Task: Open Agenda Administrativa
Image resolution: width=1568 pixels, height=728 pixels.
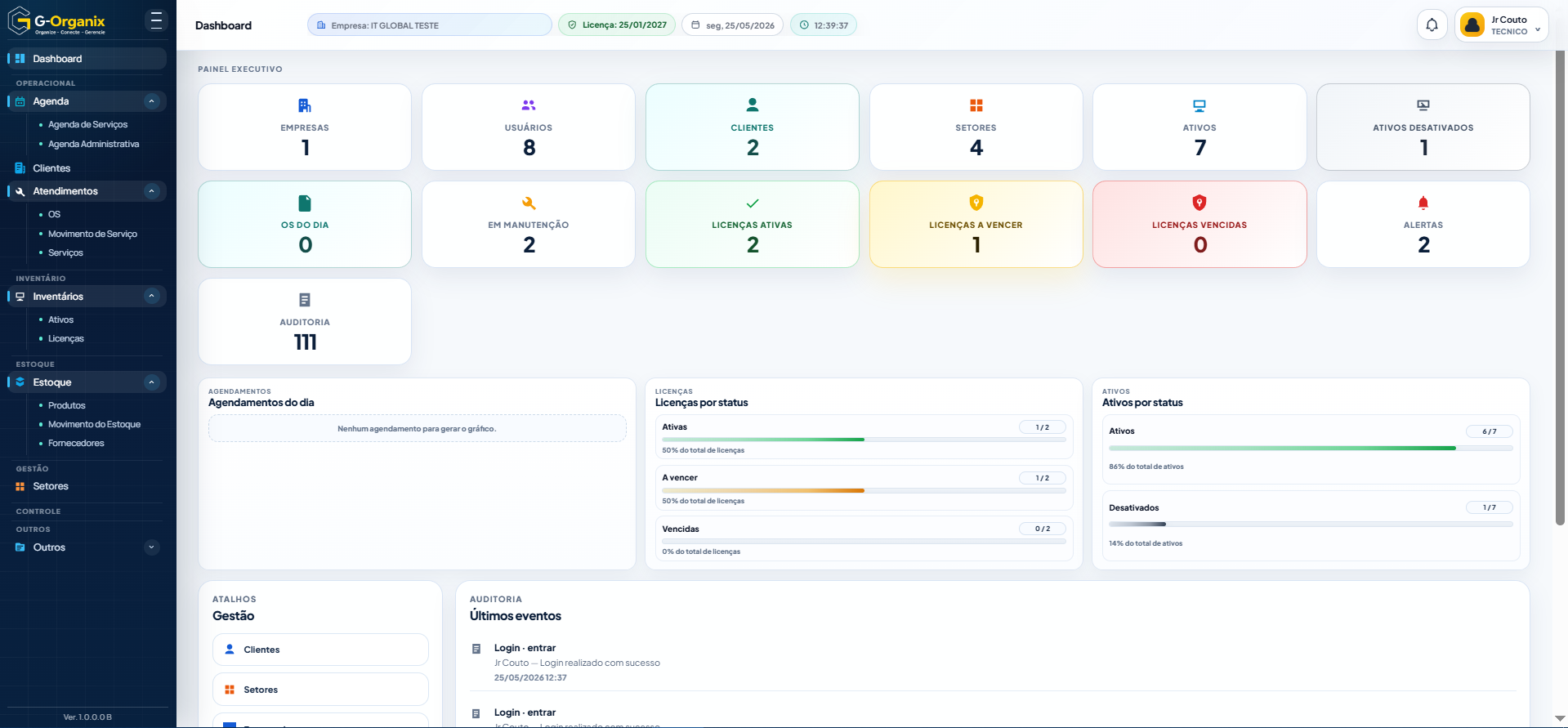Action: 93,144
